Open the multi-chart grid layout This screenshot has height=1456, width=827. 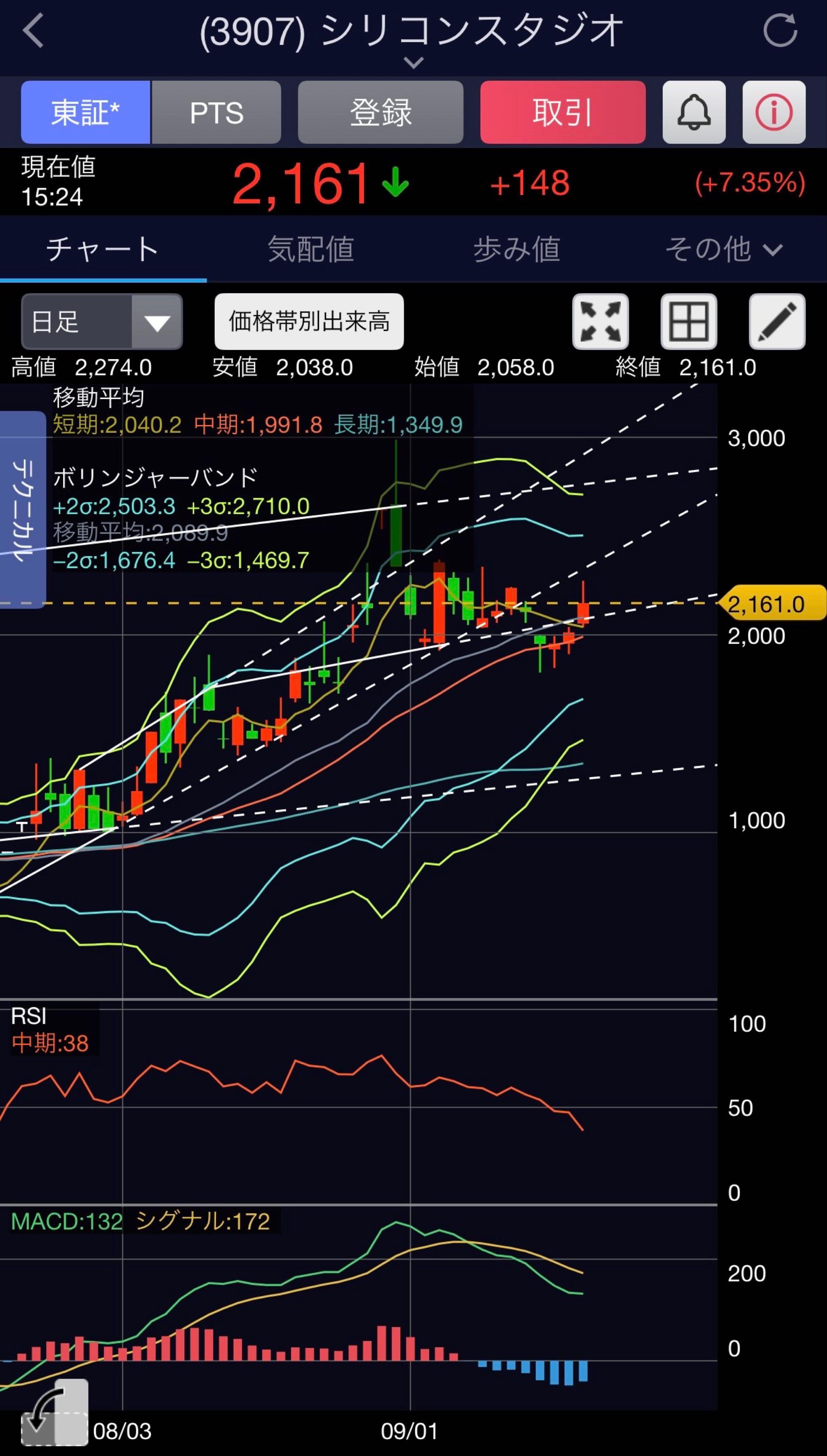click(x=689, y=322)
